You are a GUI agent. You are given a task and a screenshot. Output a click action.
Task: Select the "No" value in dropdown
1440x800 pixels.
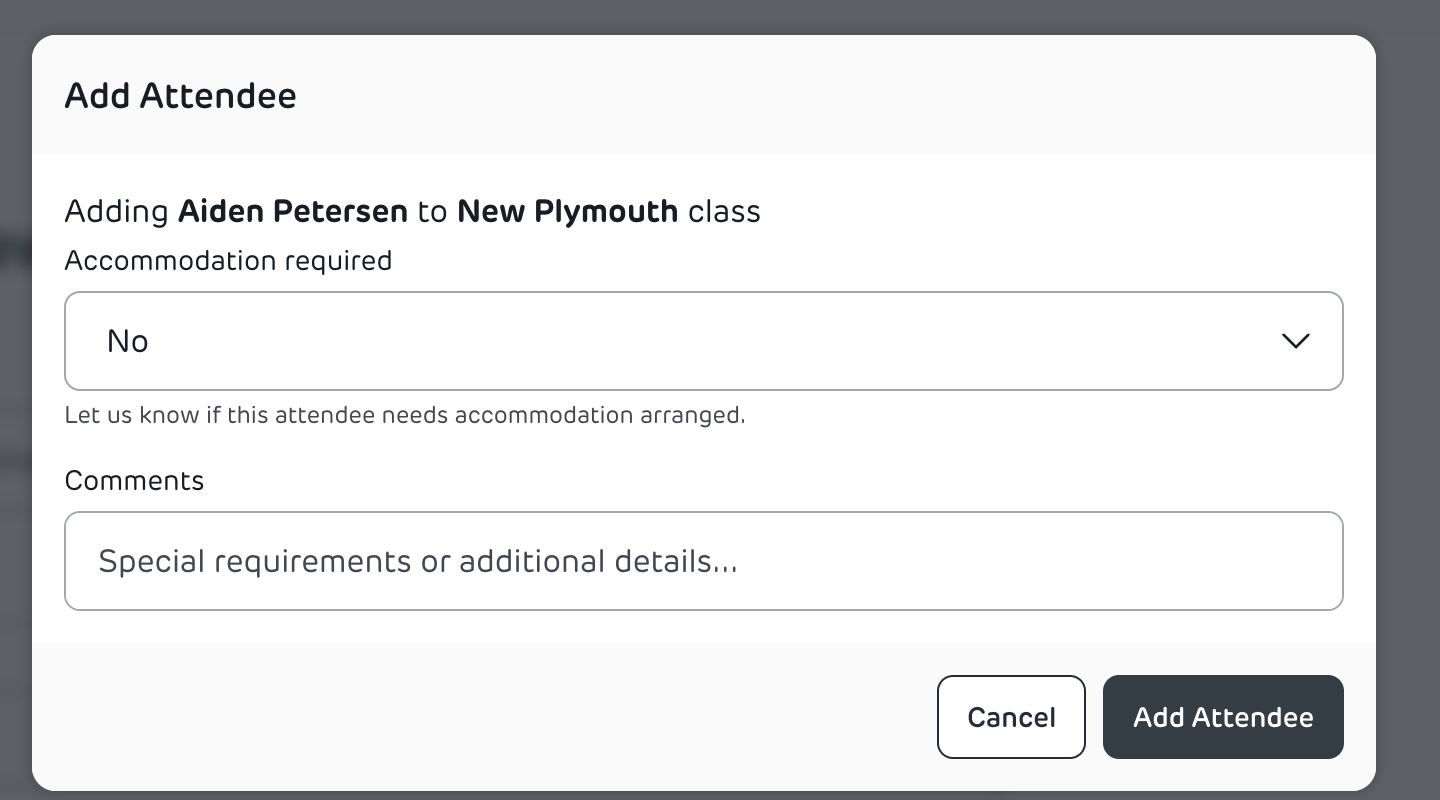(x=128, y=341)
